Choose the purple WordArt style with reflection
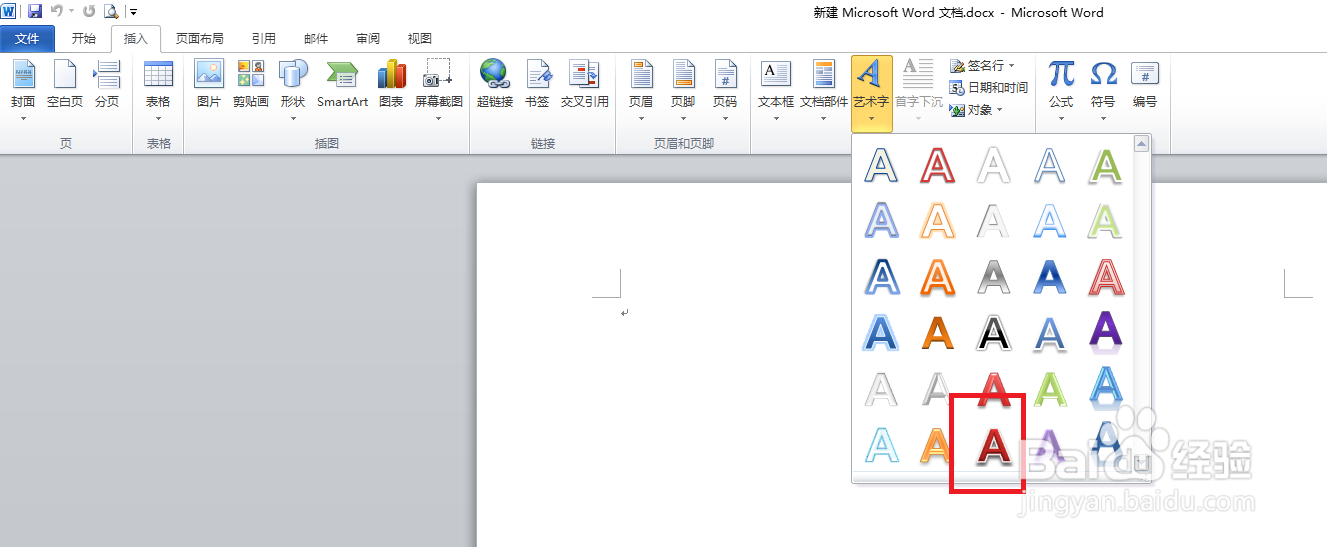This screenshot has height=547, width=1327. pos(1105,332)
